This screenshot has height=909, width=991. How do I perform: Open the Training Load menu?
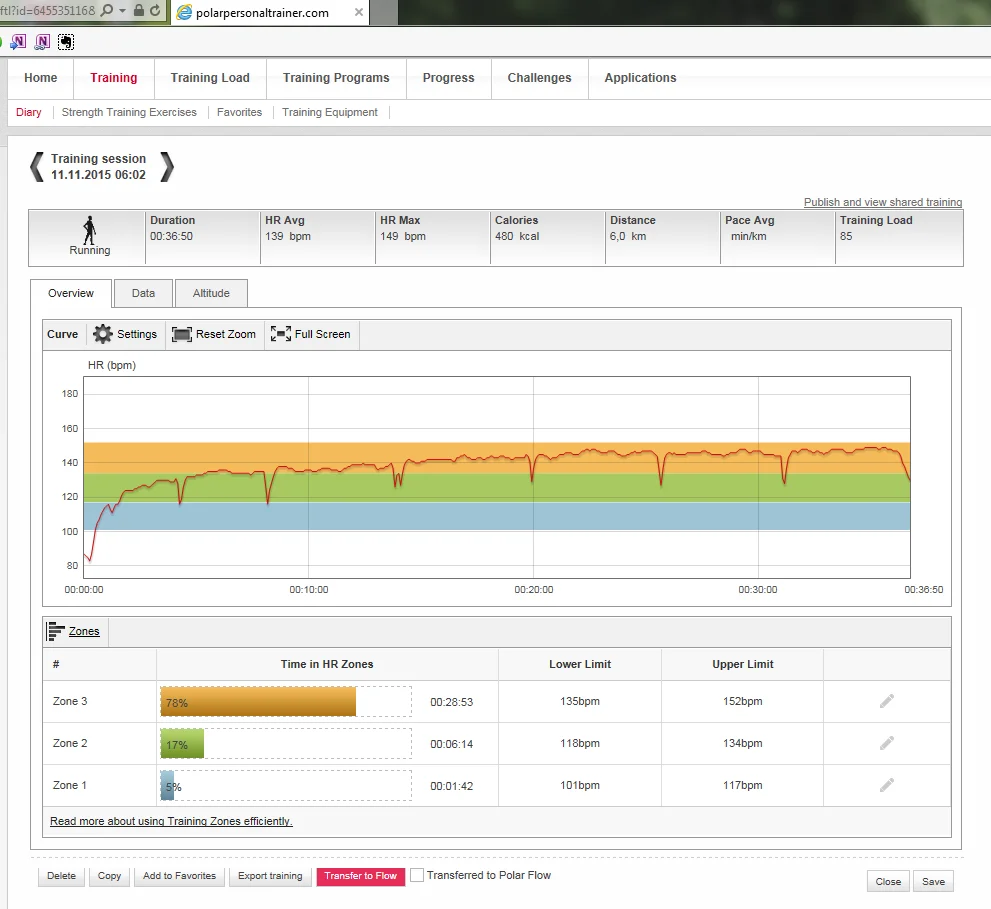(210, 78)
